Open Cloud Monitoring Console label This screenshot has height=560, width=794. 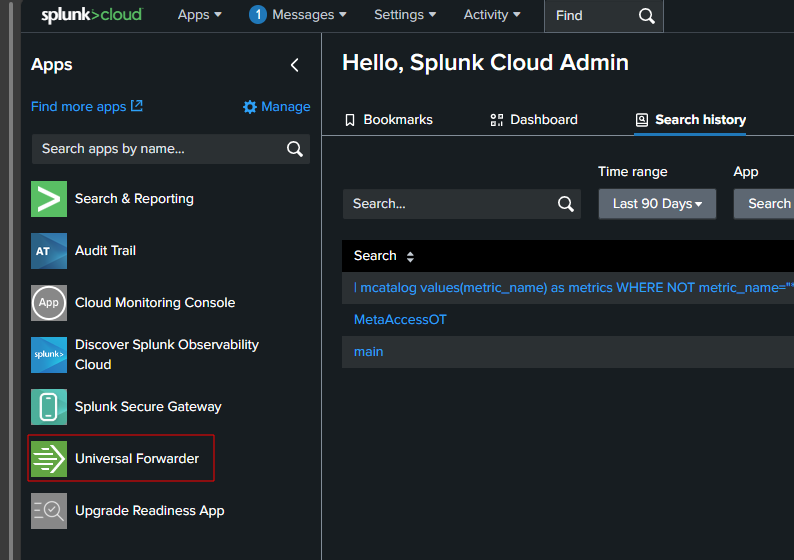point(155,303)
